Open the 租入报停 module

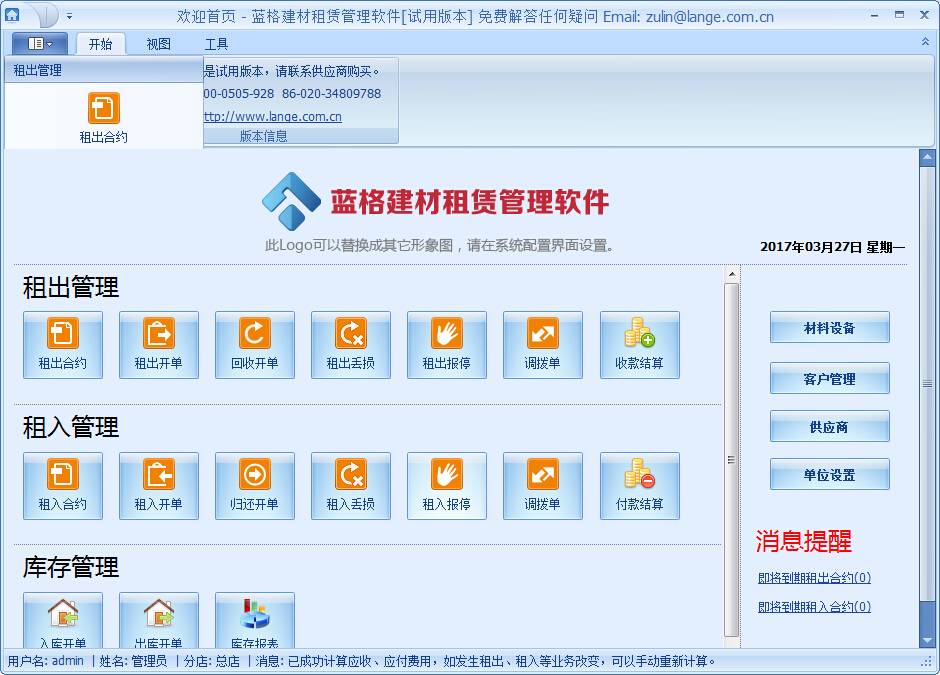coord(447,486)
